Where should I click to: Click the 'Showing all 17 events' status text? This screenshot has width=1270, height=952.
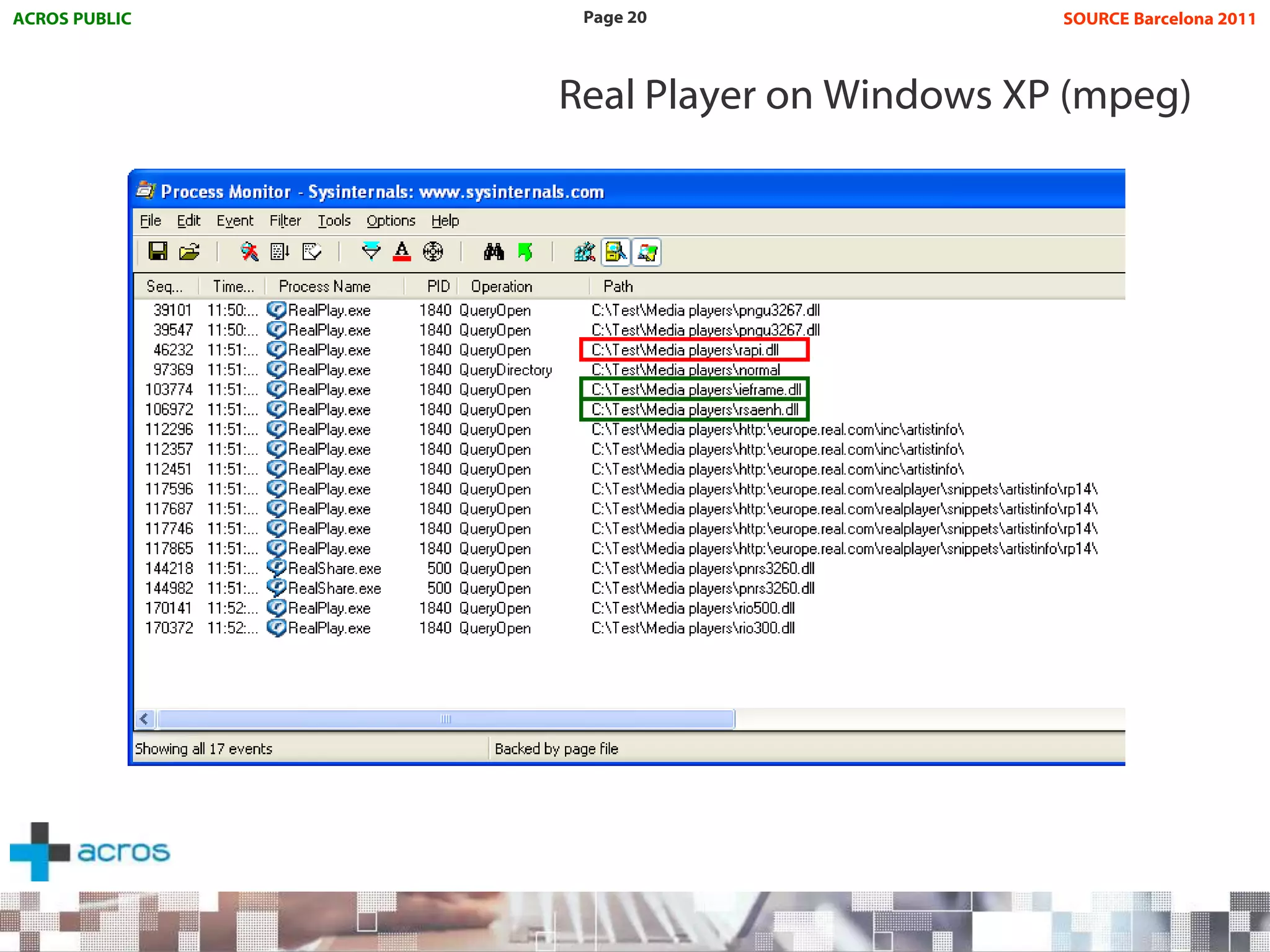pos(203,749)
